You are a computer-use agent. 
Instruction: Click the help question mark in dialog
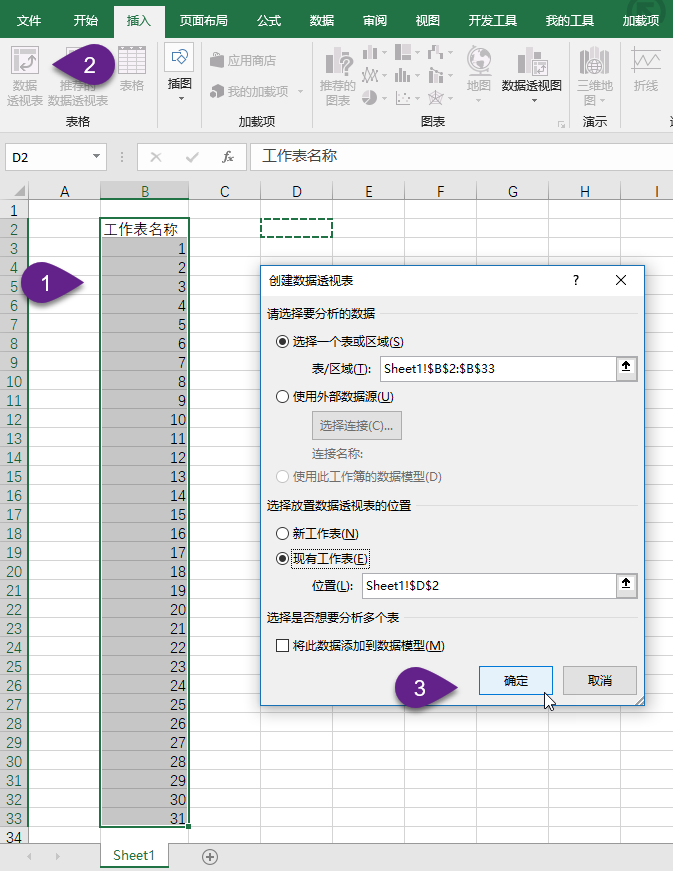click(x=576, y=281)
